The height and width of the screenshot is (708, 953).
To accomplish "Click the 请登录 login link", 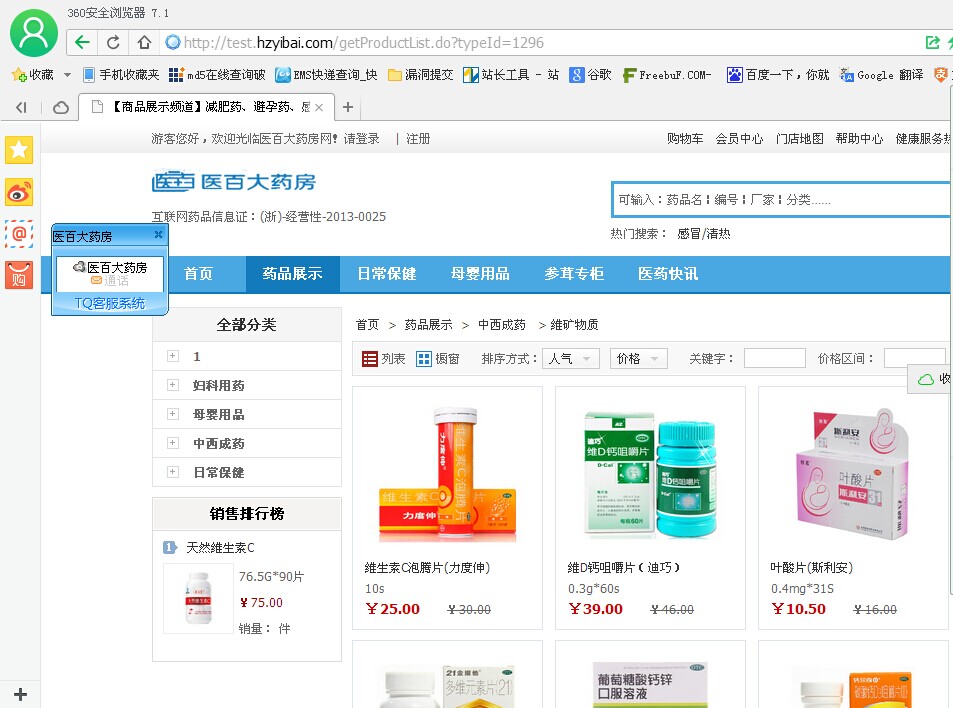I will [362, 139].
